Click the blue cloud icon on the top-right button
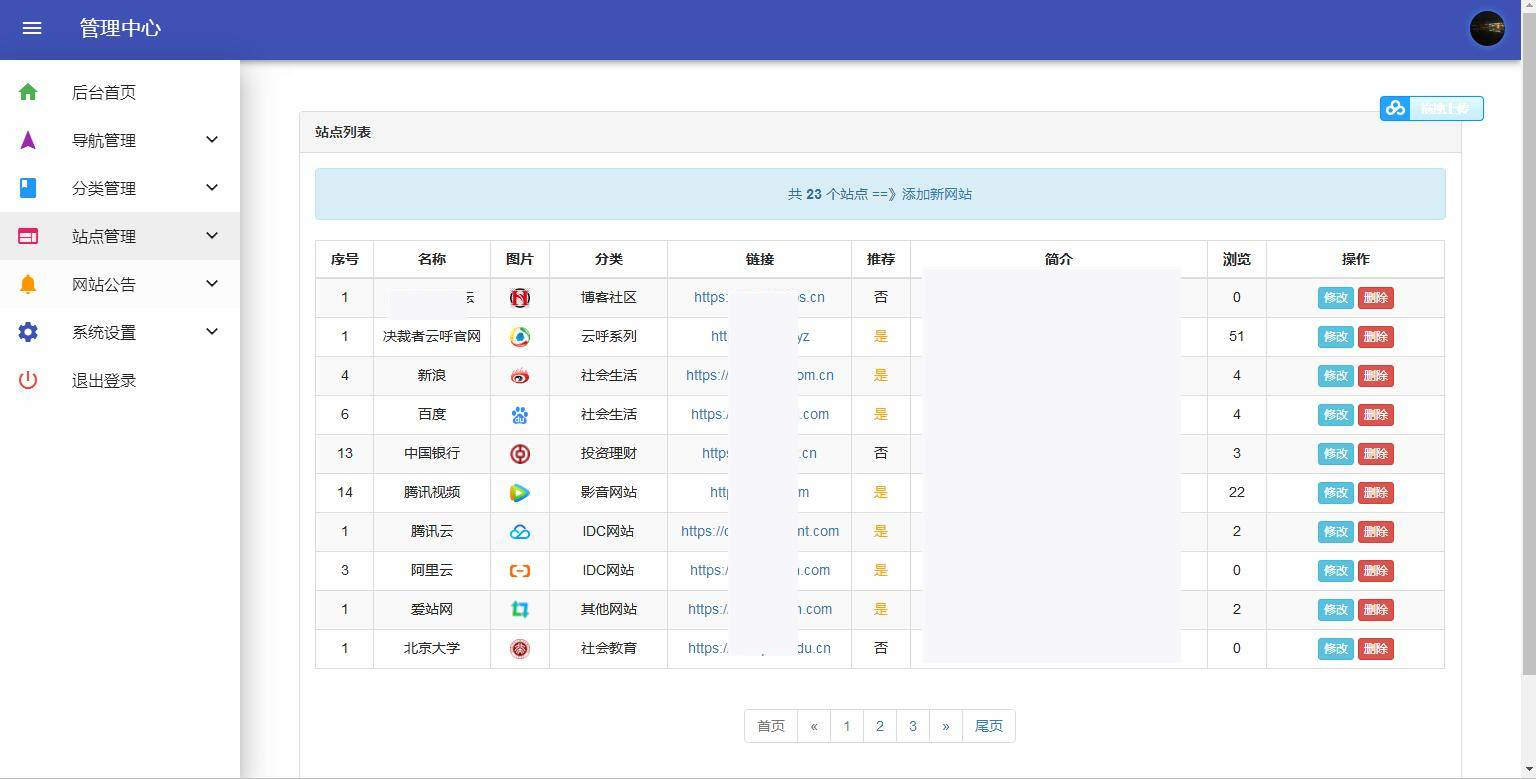Screen dimensions: 1536x779 tap(1395, 108)
